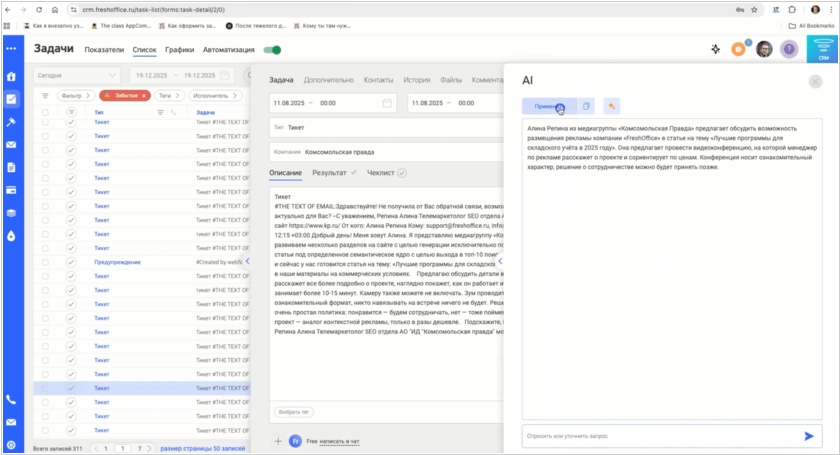Image resolution: width=840 pixels, height=455 pixels.
Task: Check the checkbox of the Предупреждение row
Action: click(45, 262)
